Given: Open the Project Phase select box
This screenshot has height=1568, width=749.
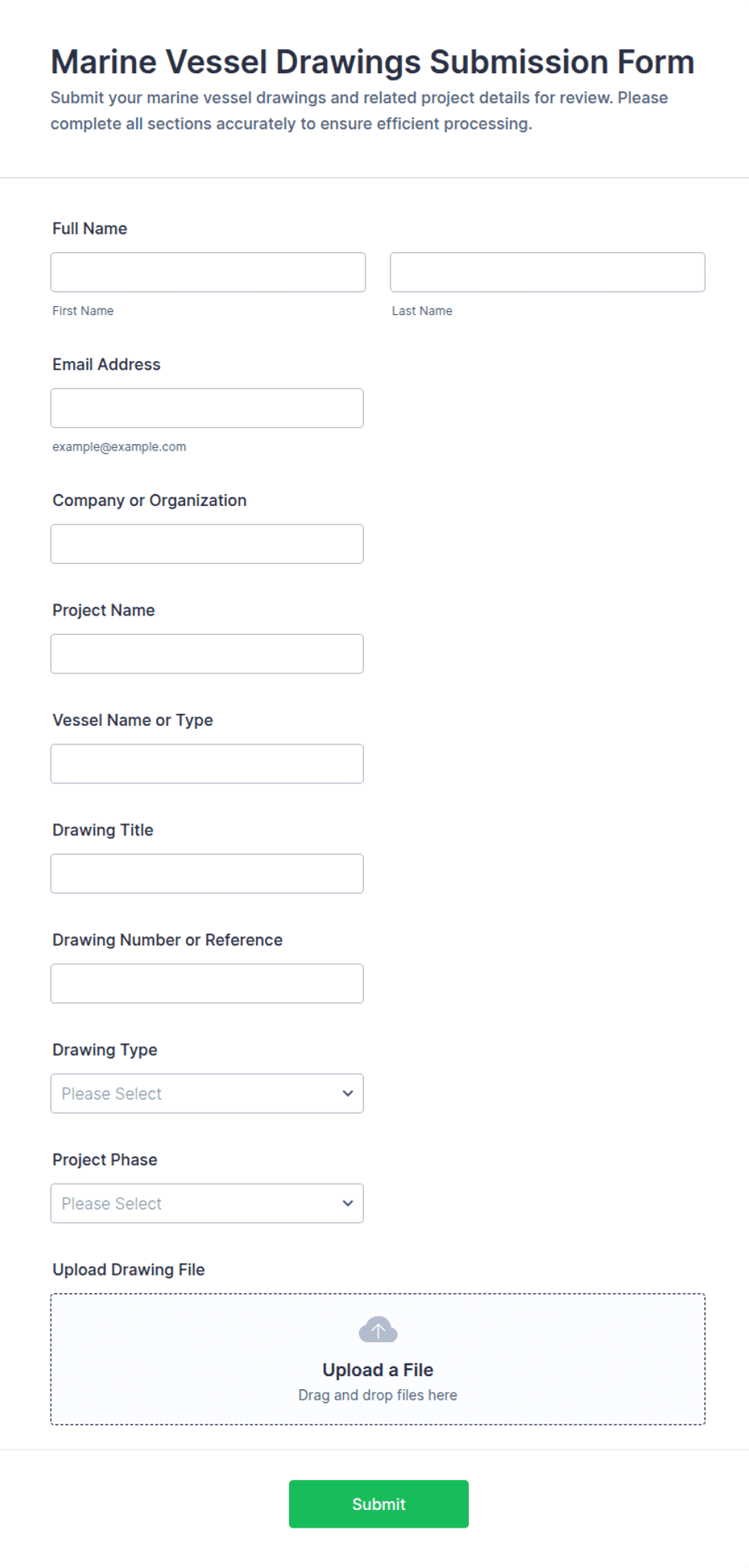Looking at the screenshot, I should [207, 1203].
